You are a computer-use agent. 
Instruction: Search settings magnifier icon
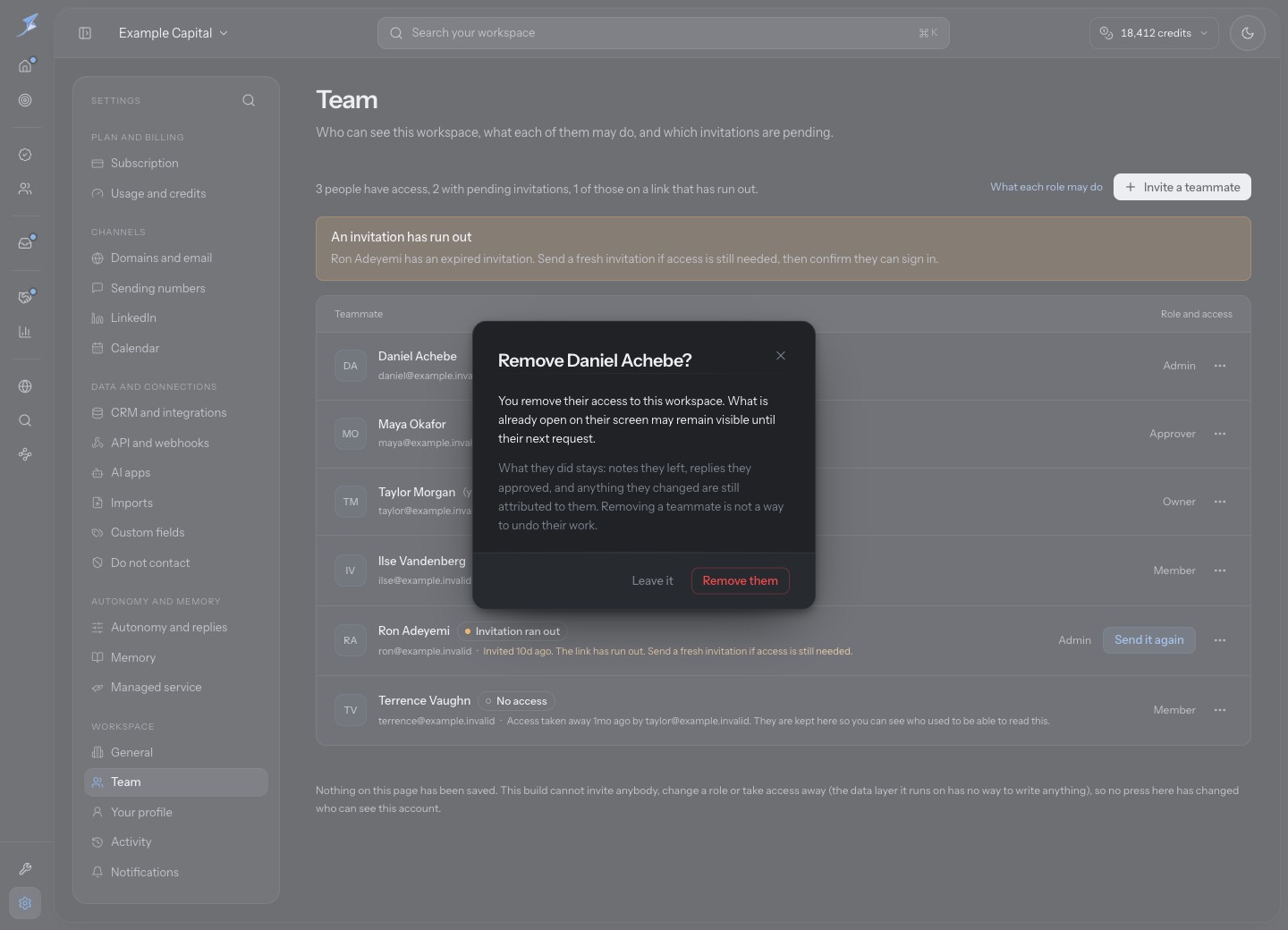(x=249, y=100)
